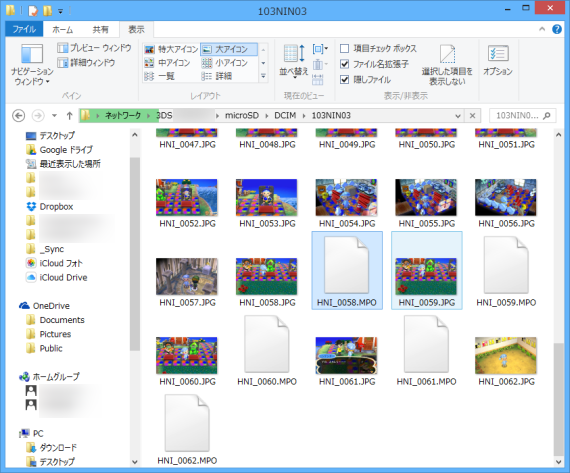Go up one folder level arrow
Screen dimensions: 570x473
69,116
